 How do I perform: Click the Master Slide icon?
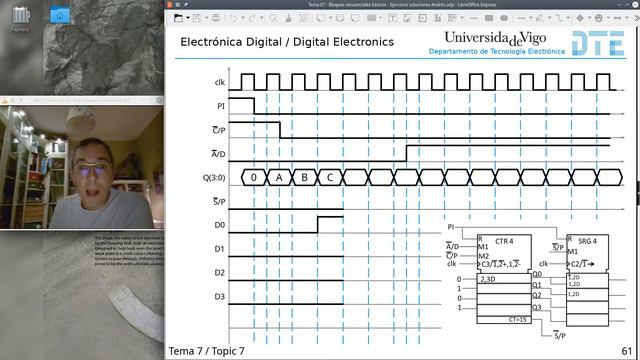point(340,18)
